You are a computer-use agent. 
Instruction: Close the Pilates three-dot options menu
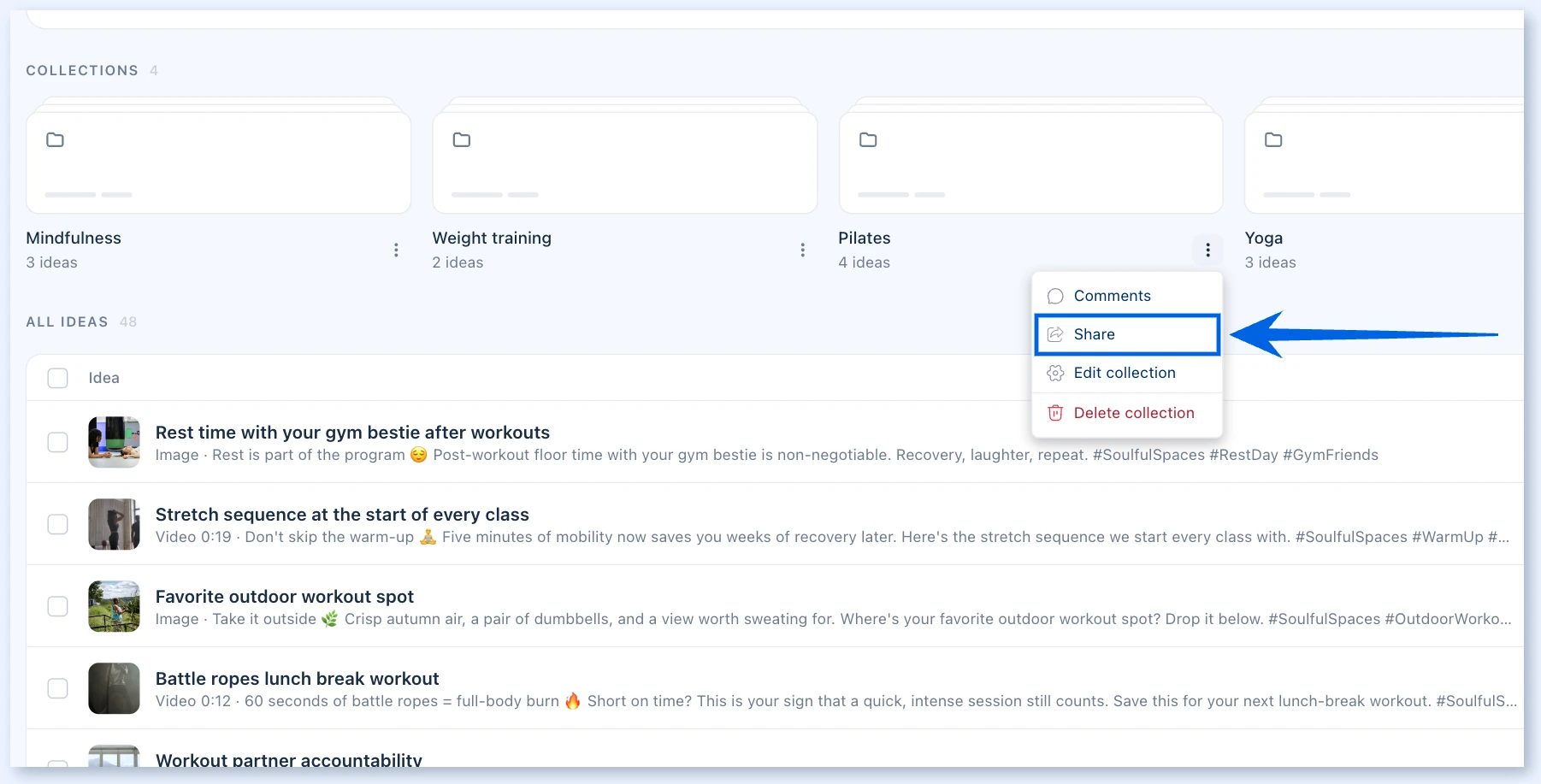coord(1207,250)
